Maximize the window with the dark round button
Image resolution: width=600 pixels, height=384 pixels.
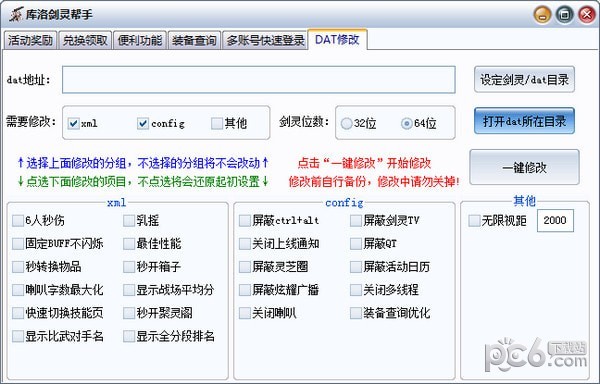click(x=564, y=15)
